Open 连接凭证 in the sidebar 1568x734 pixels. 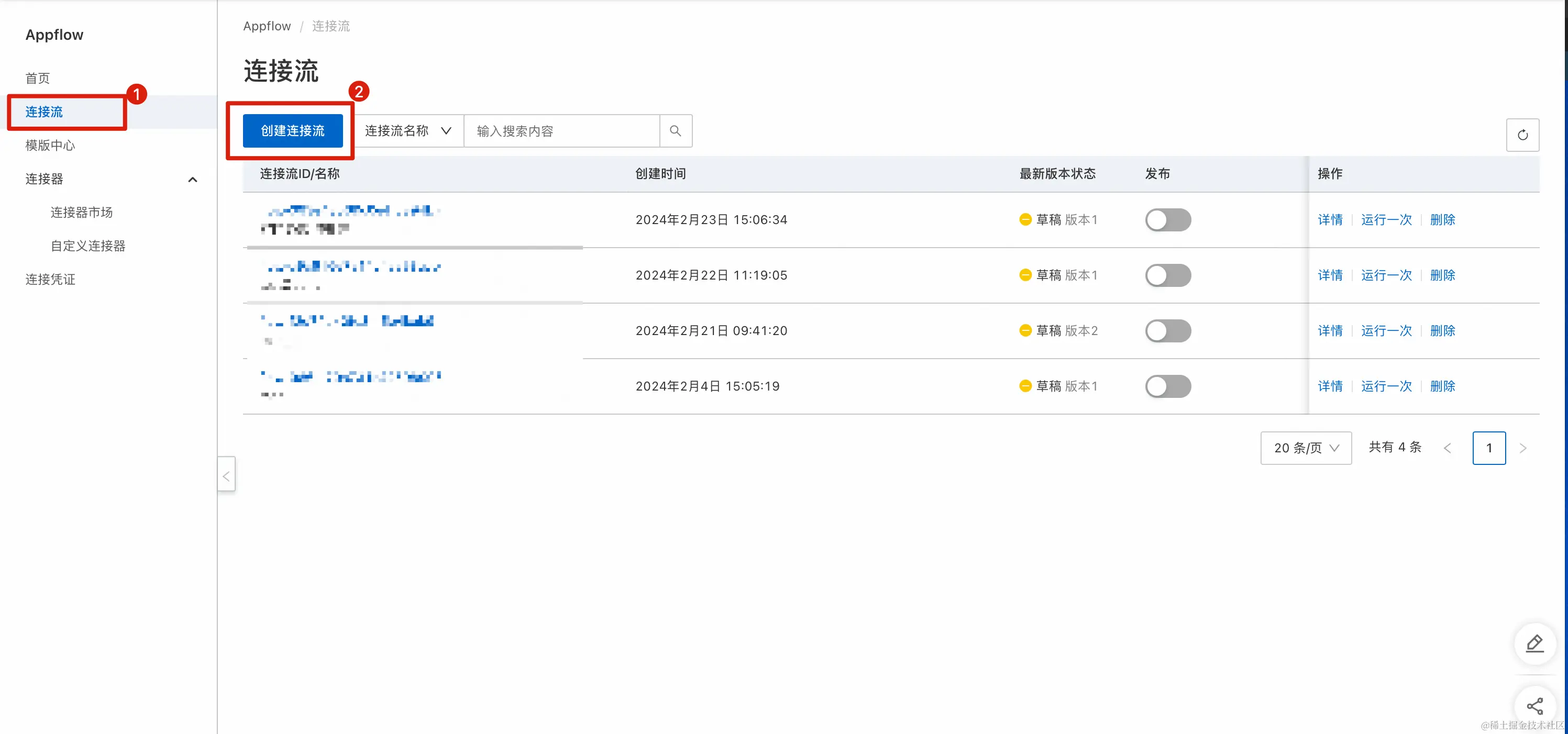[50, 280]
